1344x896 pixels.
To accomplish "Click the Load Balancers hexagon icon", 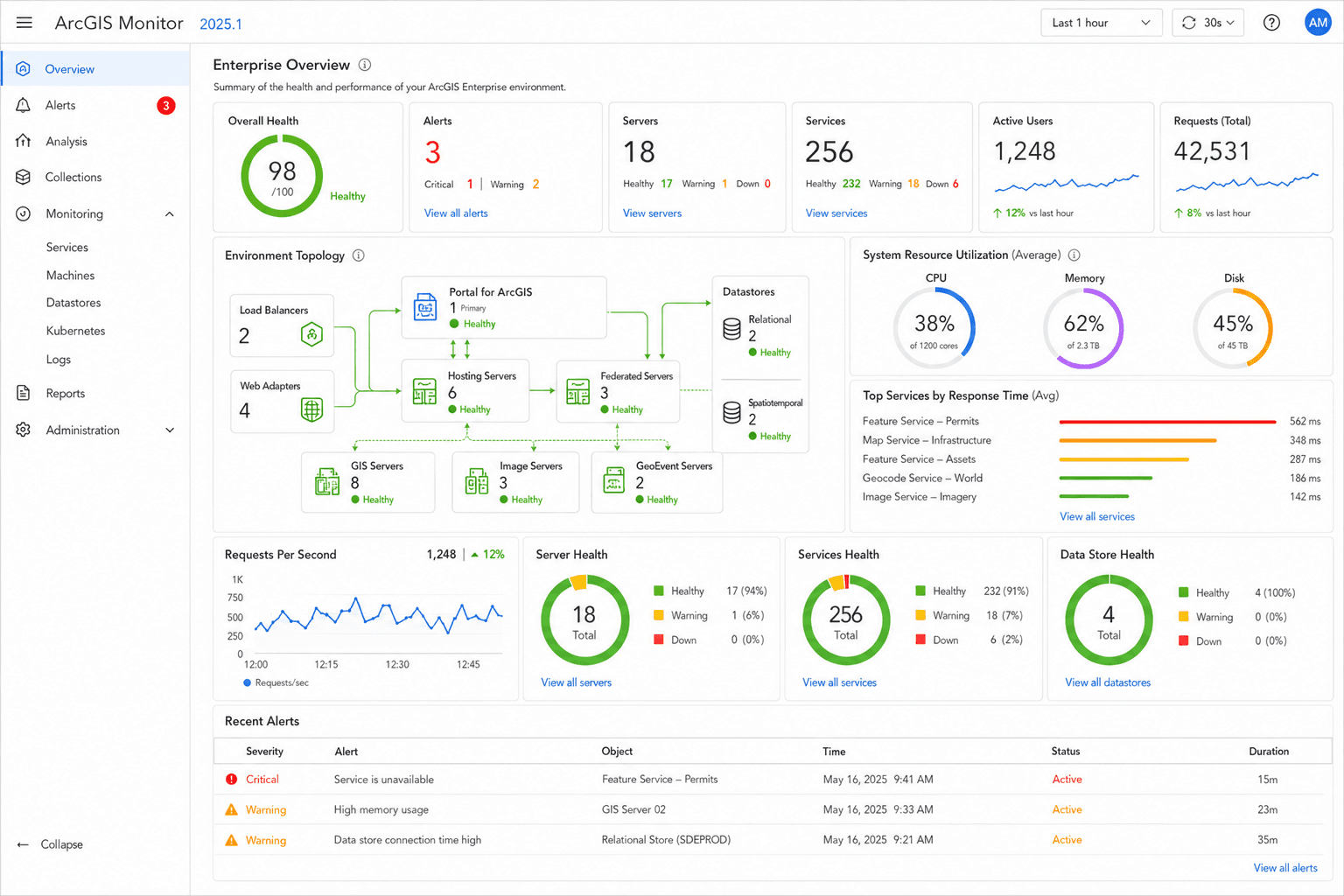I will tap(311, 334).
